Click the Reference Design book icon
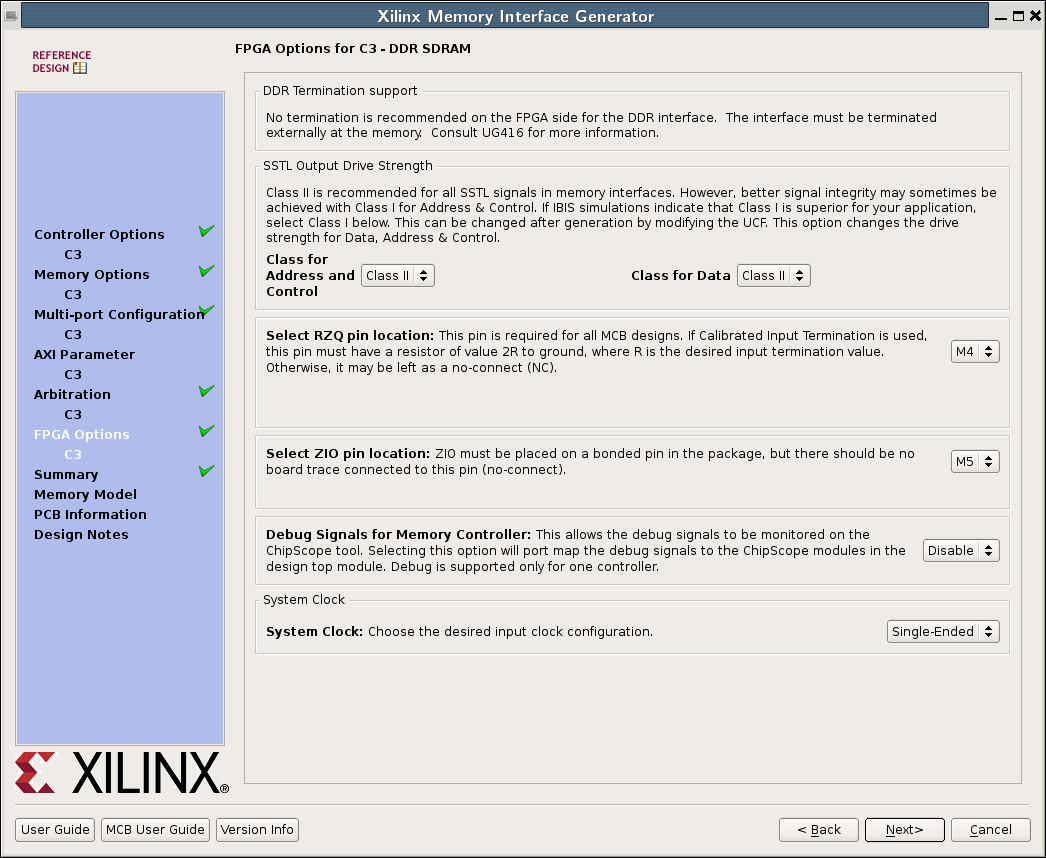This screenshot has height=858, width=1046. pos(80,69)
